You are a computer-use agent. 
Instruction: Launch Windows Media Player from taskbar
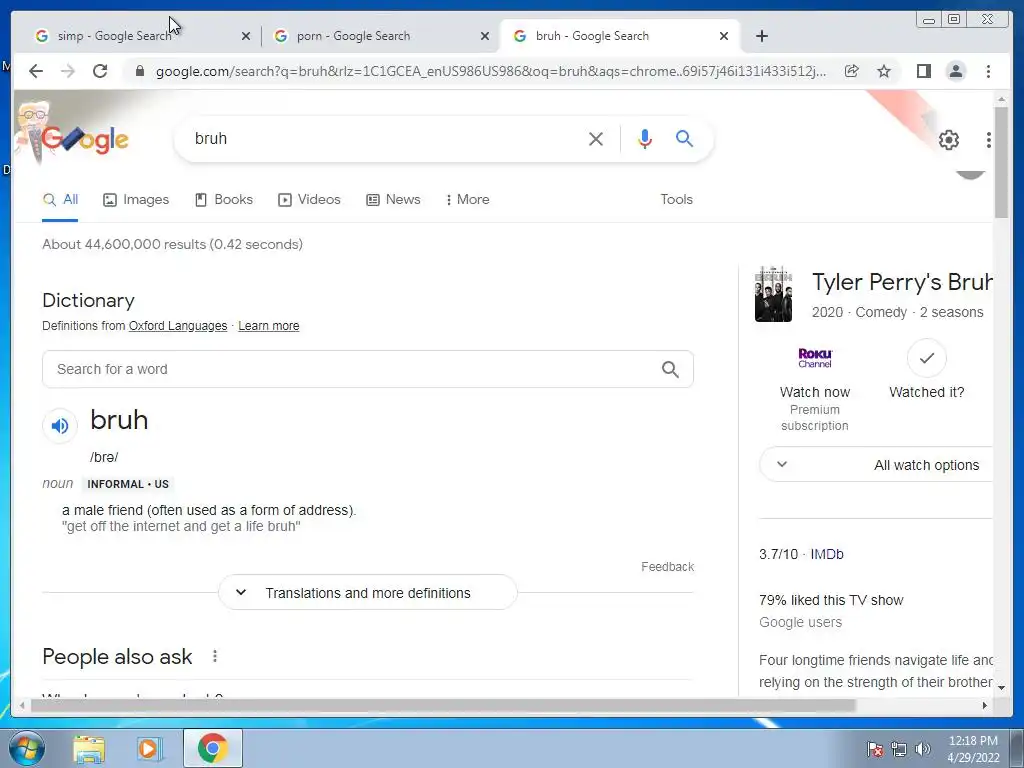149,748
